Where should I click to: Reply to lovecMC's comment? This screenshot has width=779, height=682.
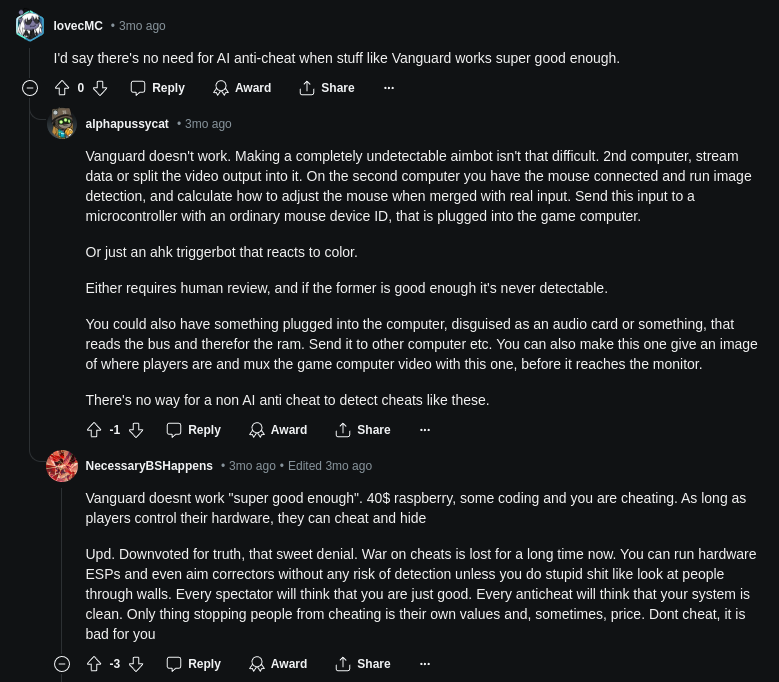click(x=158, y=88)
